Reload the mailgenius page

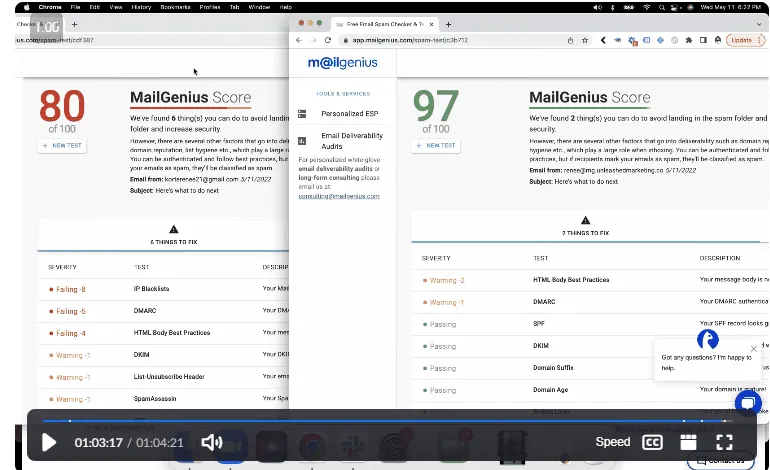coord(328,40)
